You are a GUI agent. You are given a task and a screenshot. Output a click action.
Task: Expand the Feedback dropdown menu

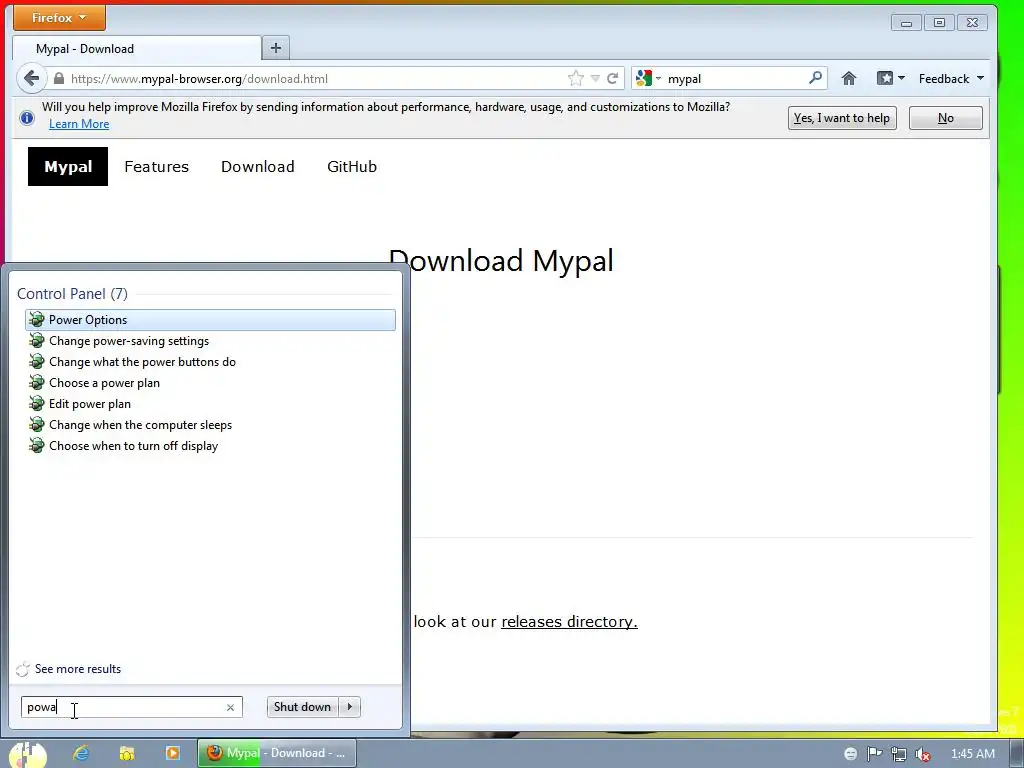click(951, 78)
